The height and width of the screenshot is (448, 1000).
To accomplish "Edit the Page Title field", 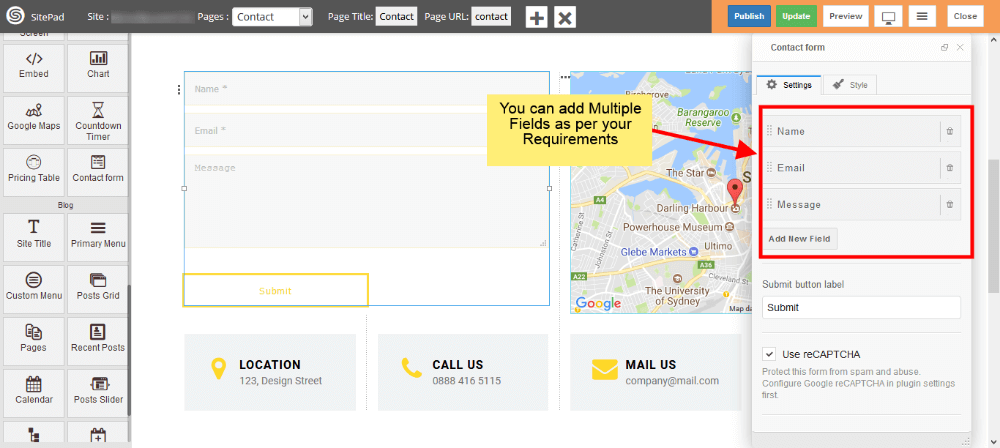I will pyautogui.click(x=397, y=17).
